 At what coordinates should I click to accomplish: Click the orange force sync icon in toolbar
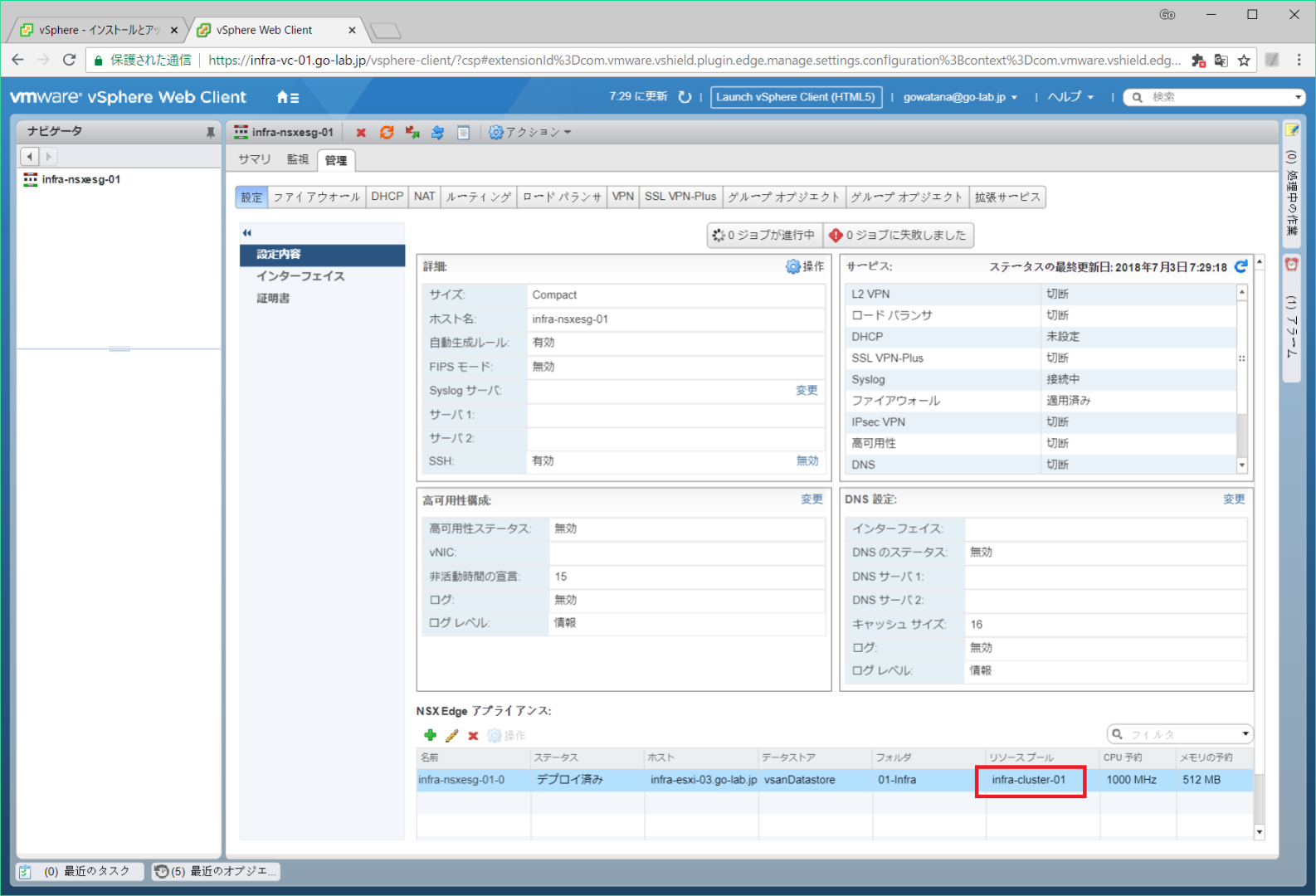pyautogui.click(x=387, y=133)
